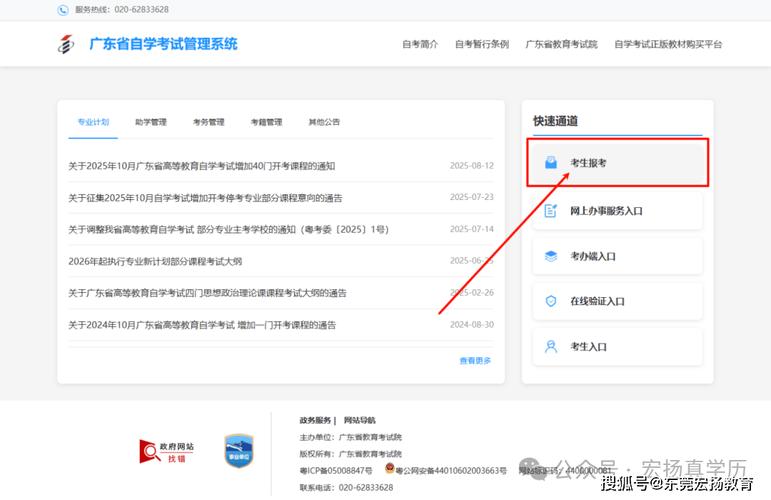The image size is (771, 500).
Task: Click date 2024-08-30 in notice list
Action: (472, 324)
